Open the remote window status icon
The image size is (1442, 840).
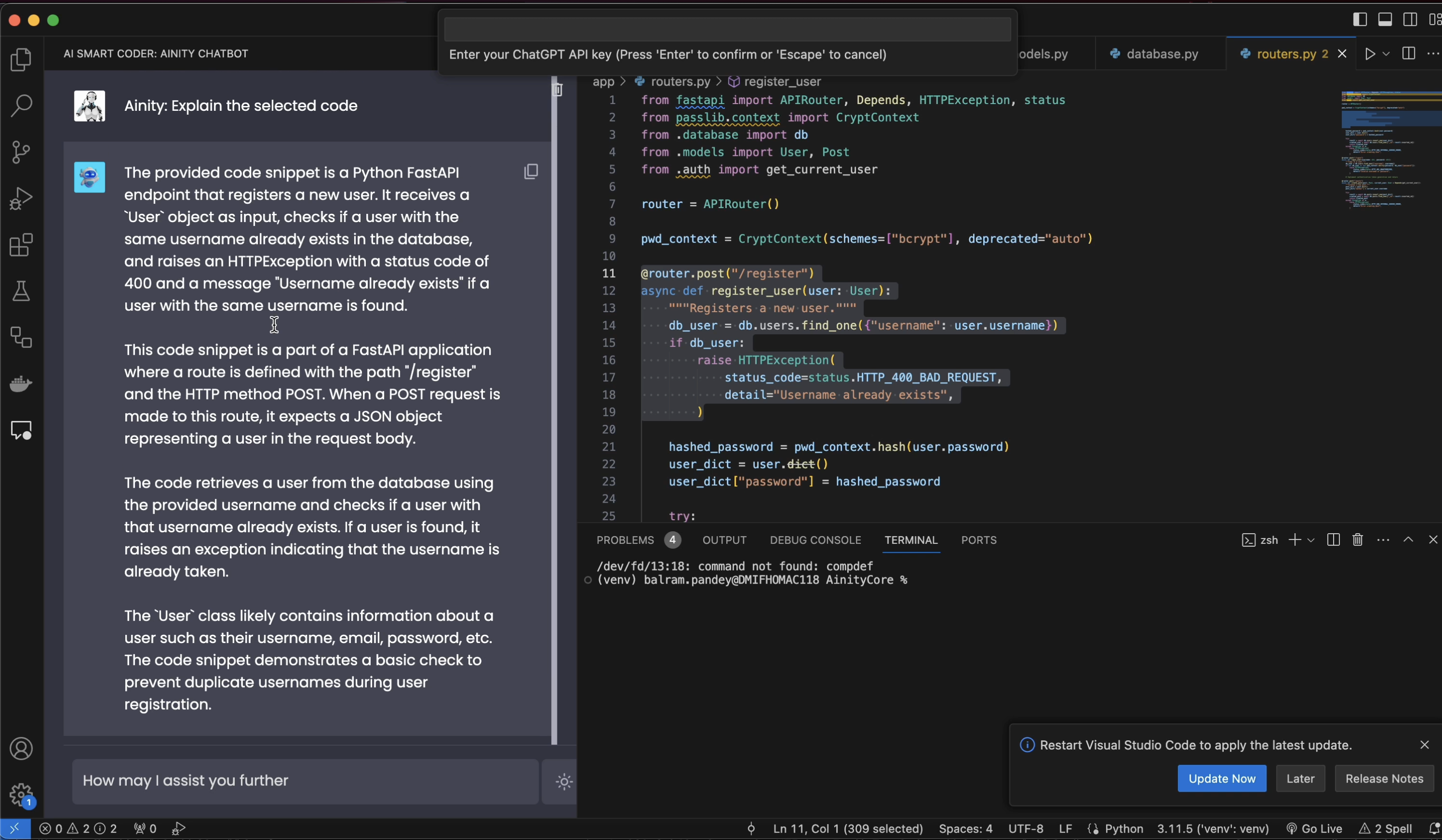tap(15, 828)
